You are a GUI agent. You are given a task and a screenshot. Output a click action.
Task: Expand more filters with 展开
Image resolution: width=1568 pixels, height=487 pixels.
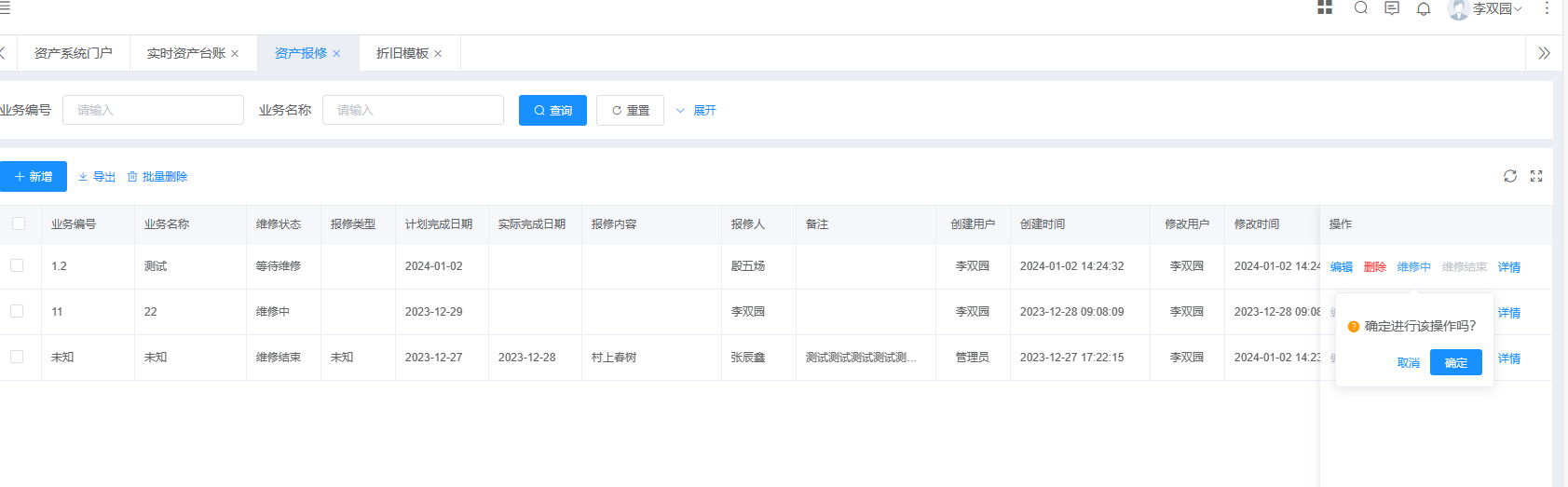pos(696,110)
